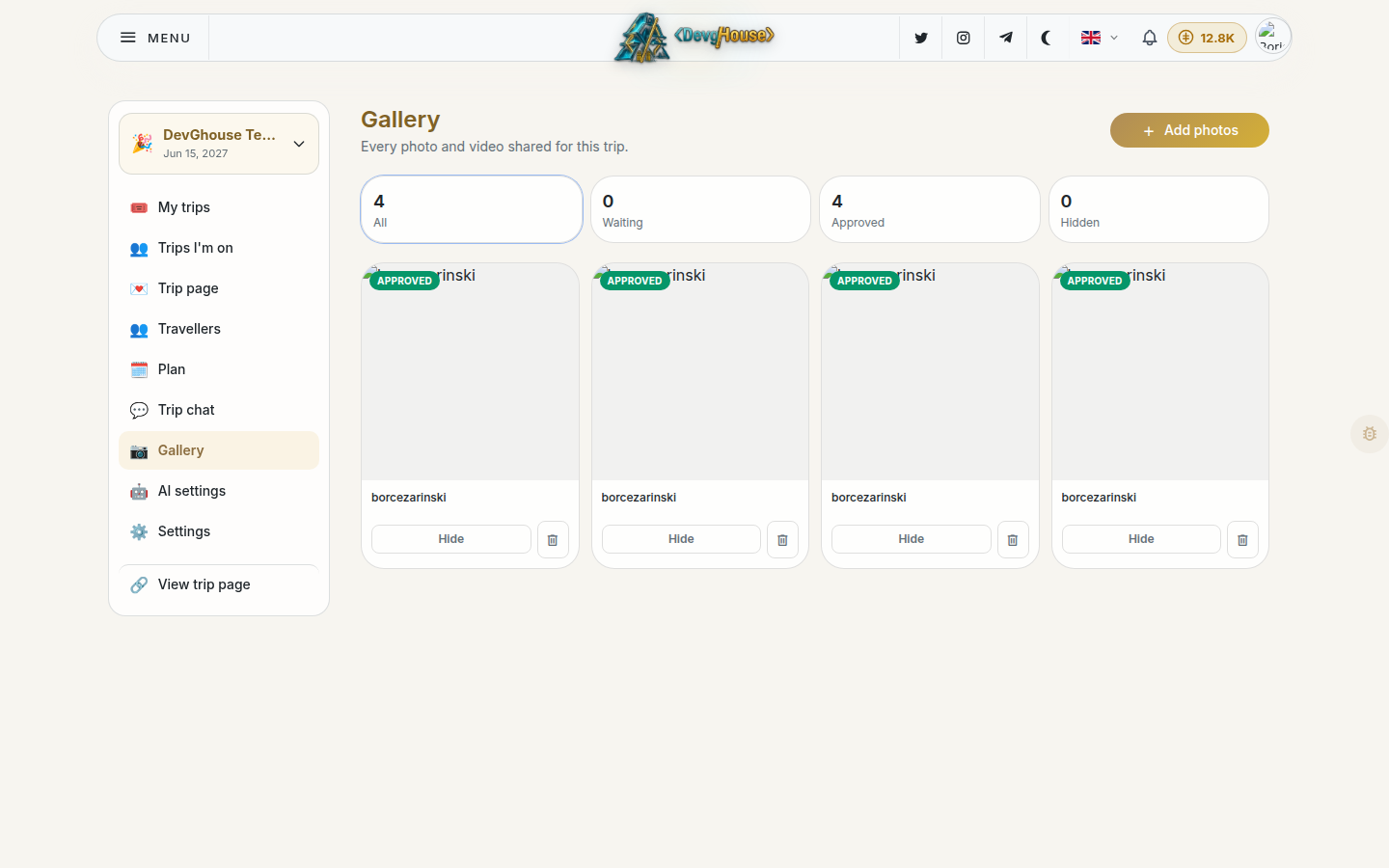Open the first gallery photo thumbnail
The height and width of the screenshot is (868, 1389).
[470, 372]
